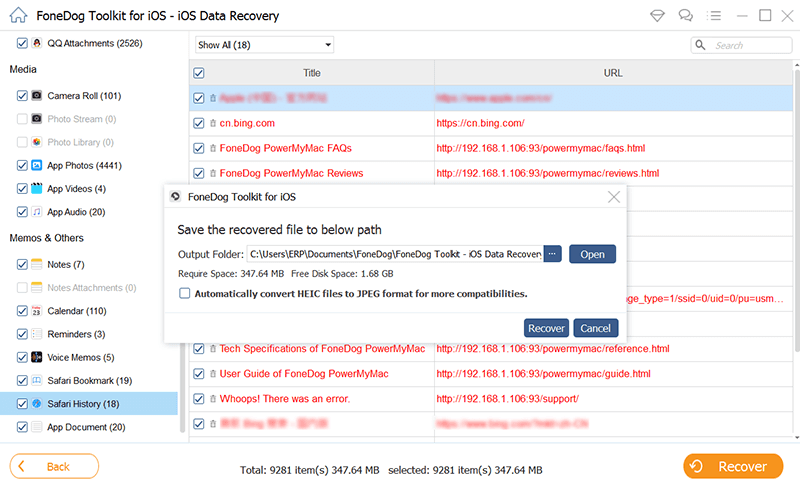
Task: Open the QQ Attachments (2526) category
Action: [95, 43]
